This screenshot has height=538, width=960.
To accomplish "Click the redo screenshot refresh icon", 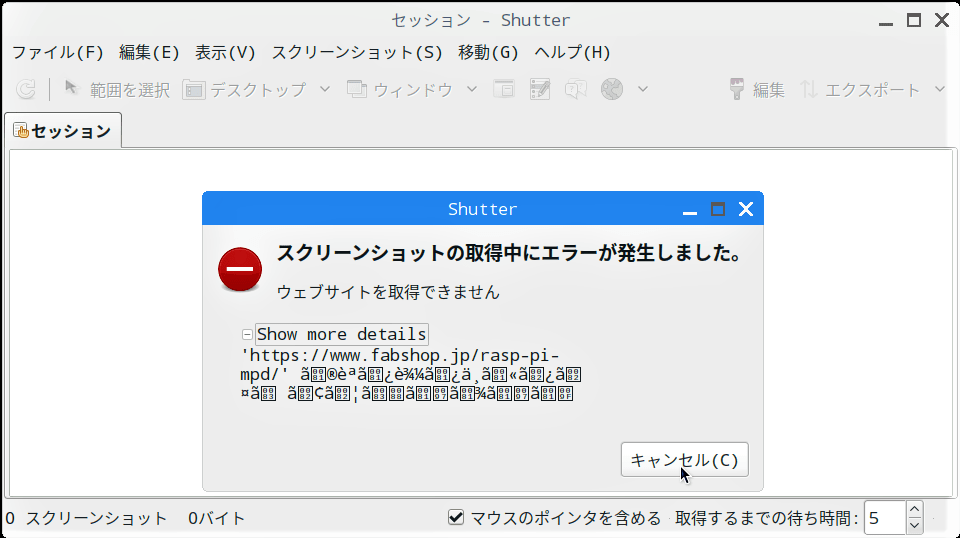I will point(26,90).
